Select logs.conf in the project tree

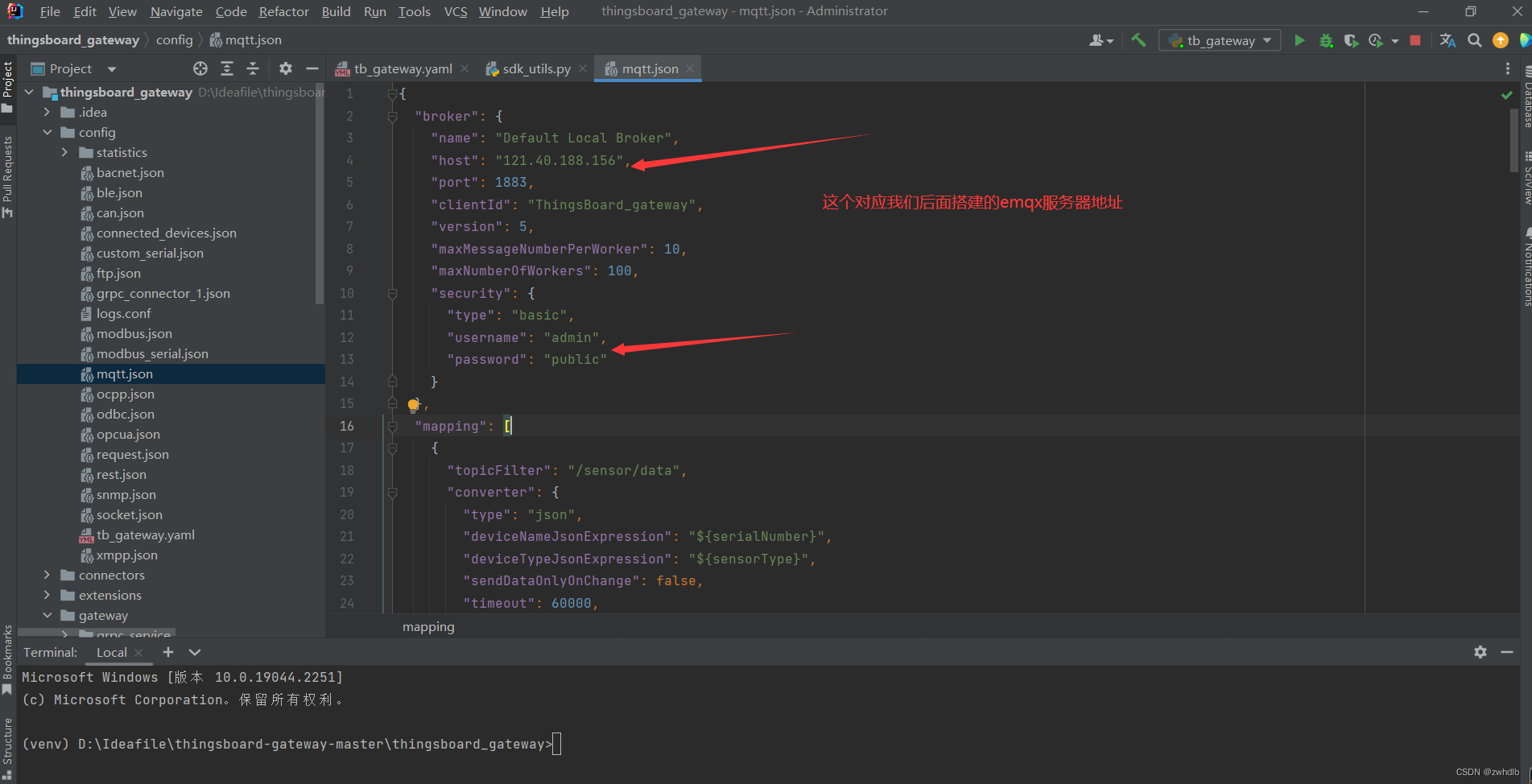pos(123,313)
